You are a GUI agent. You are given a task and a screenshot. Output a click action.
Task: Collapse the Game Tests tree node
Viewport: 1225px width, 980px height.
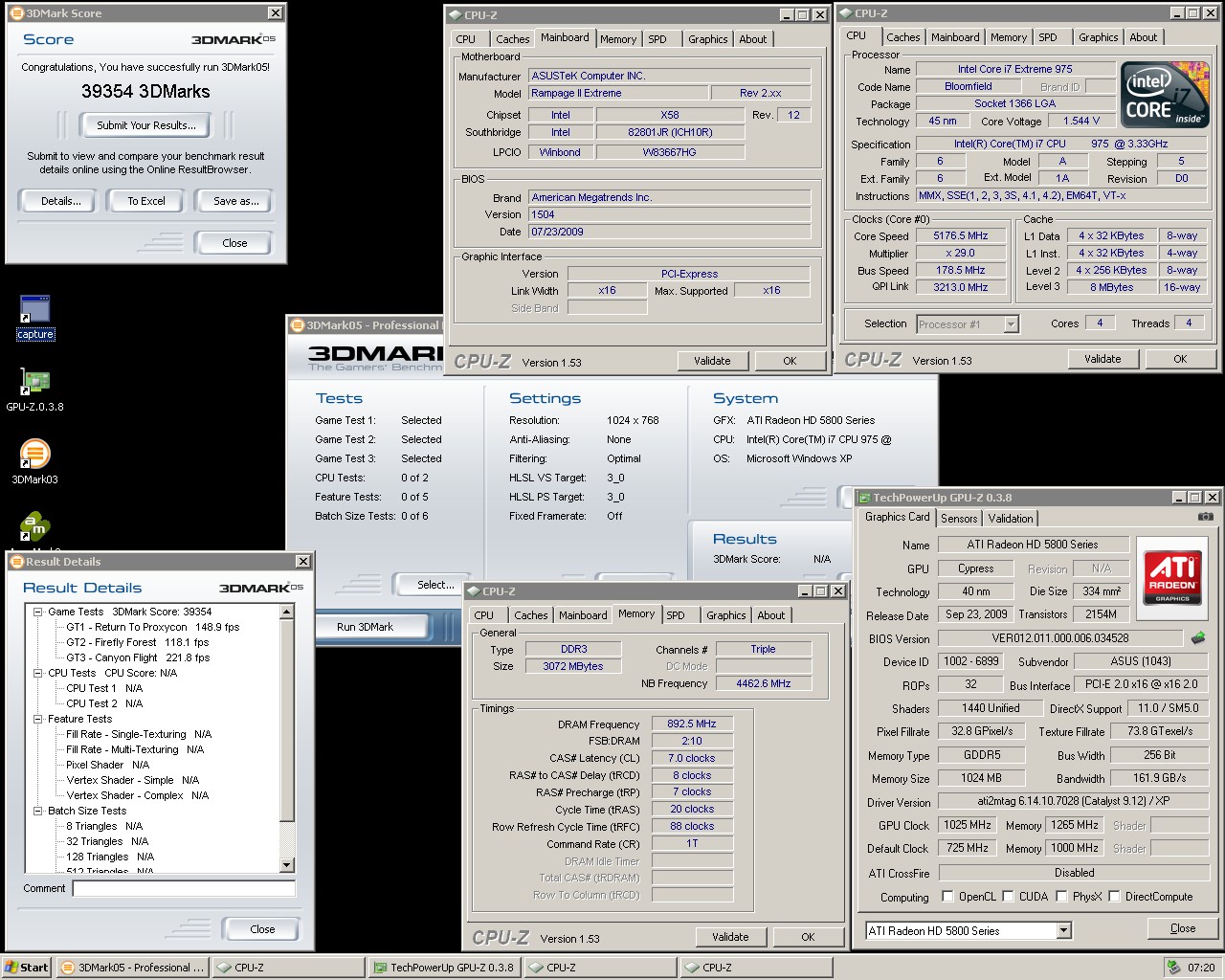pos(37,612)
